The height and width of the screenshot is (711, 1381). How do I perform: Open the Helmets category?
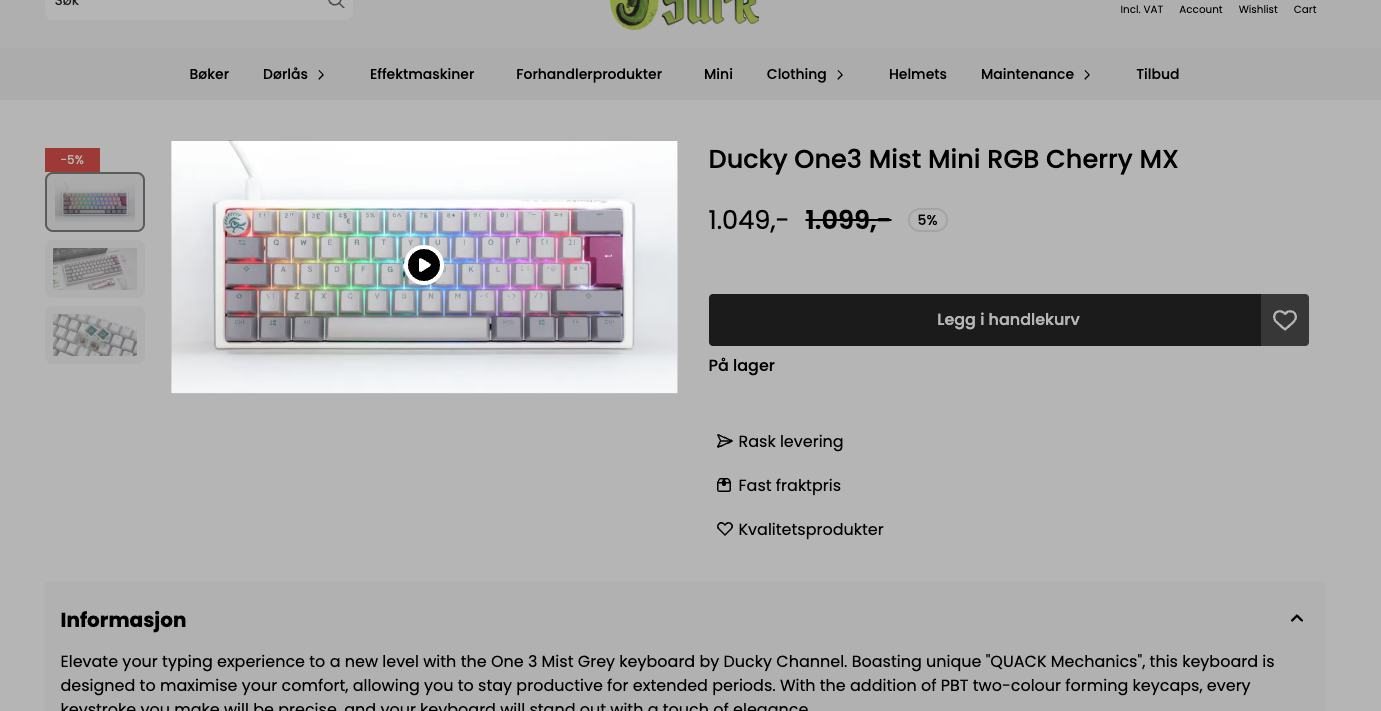917,74
